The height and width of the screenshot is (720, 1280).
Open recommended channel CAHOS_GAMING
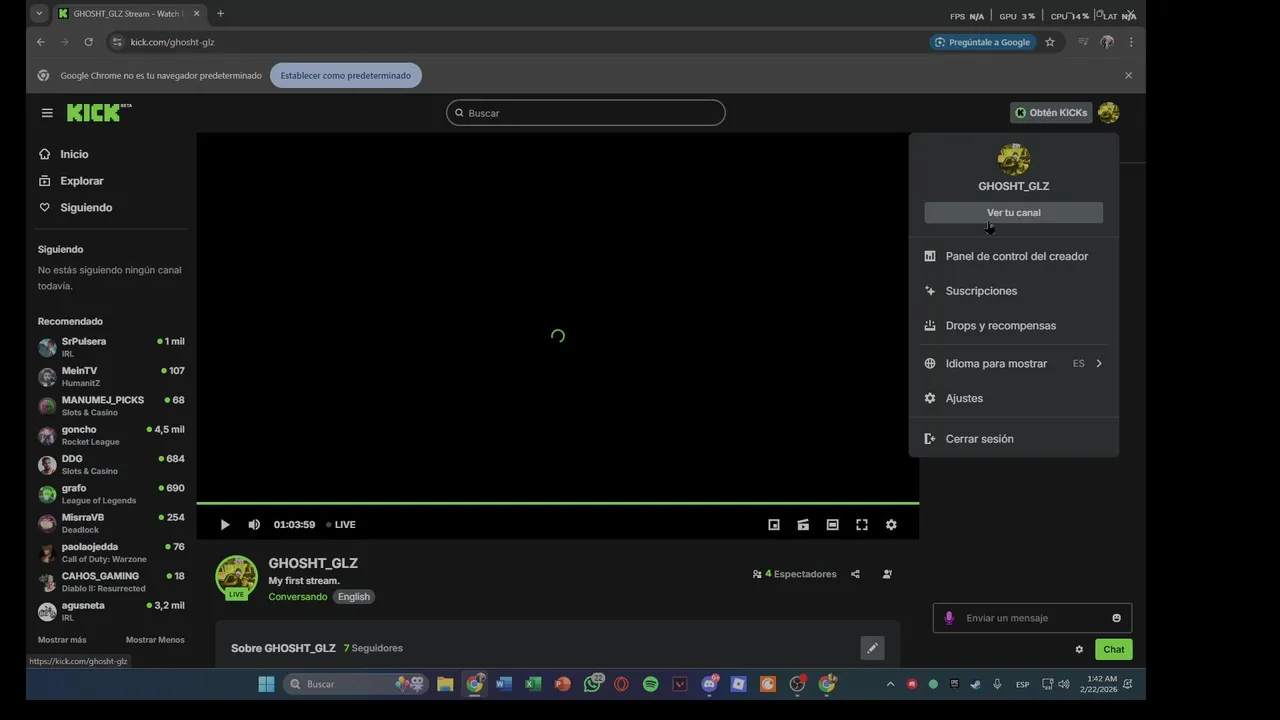(111, 582)
